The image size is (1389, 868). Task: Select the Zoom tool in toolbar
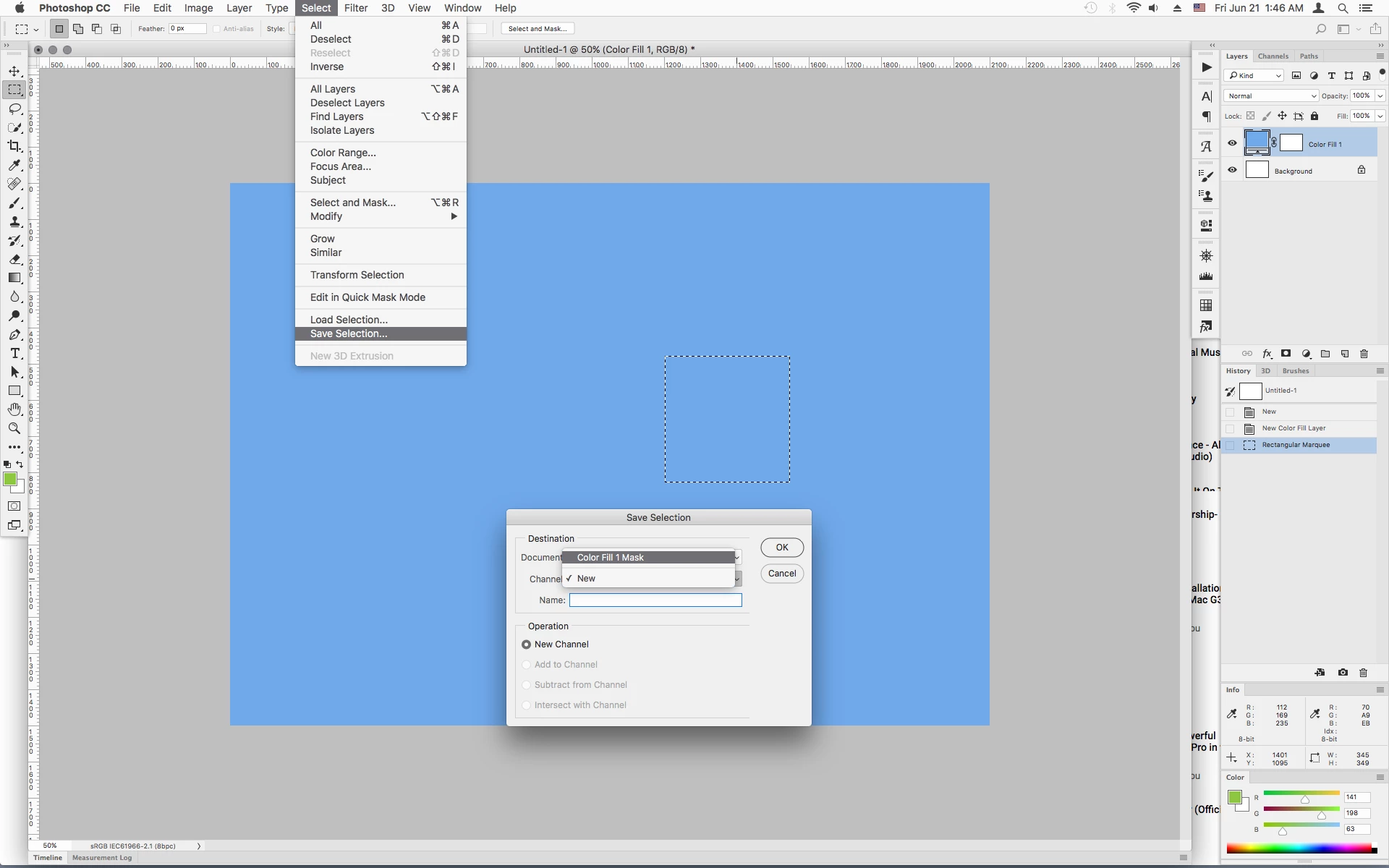pos(14,428)
